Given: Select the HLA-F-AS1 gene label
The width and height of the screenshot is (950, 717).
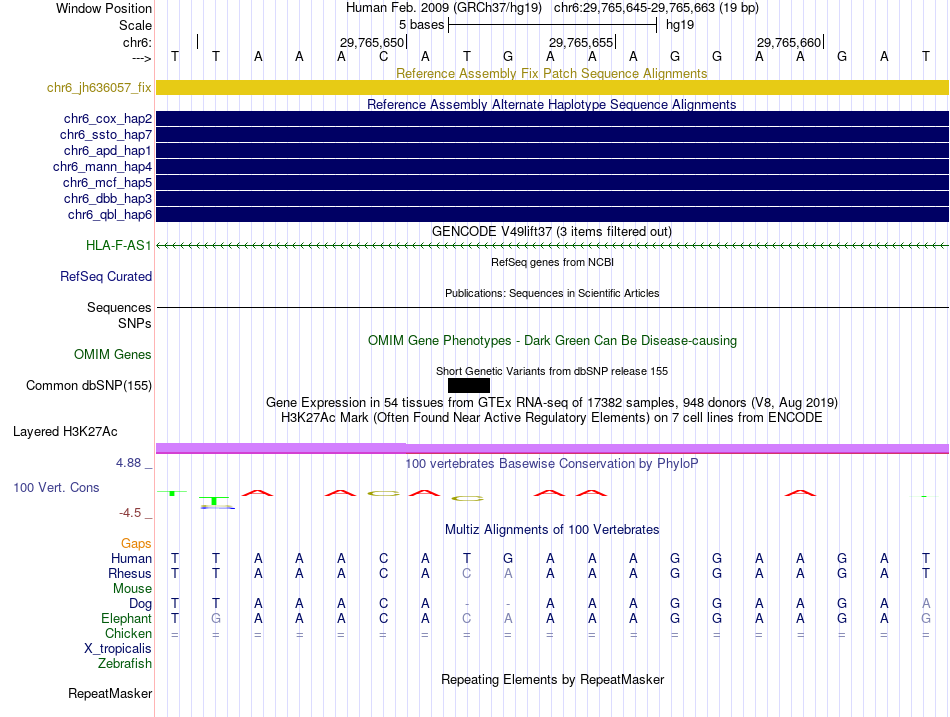Looking at the screenshot, I should tap(119, 245).
